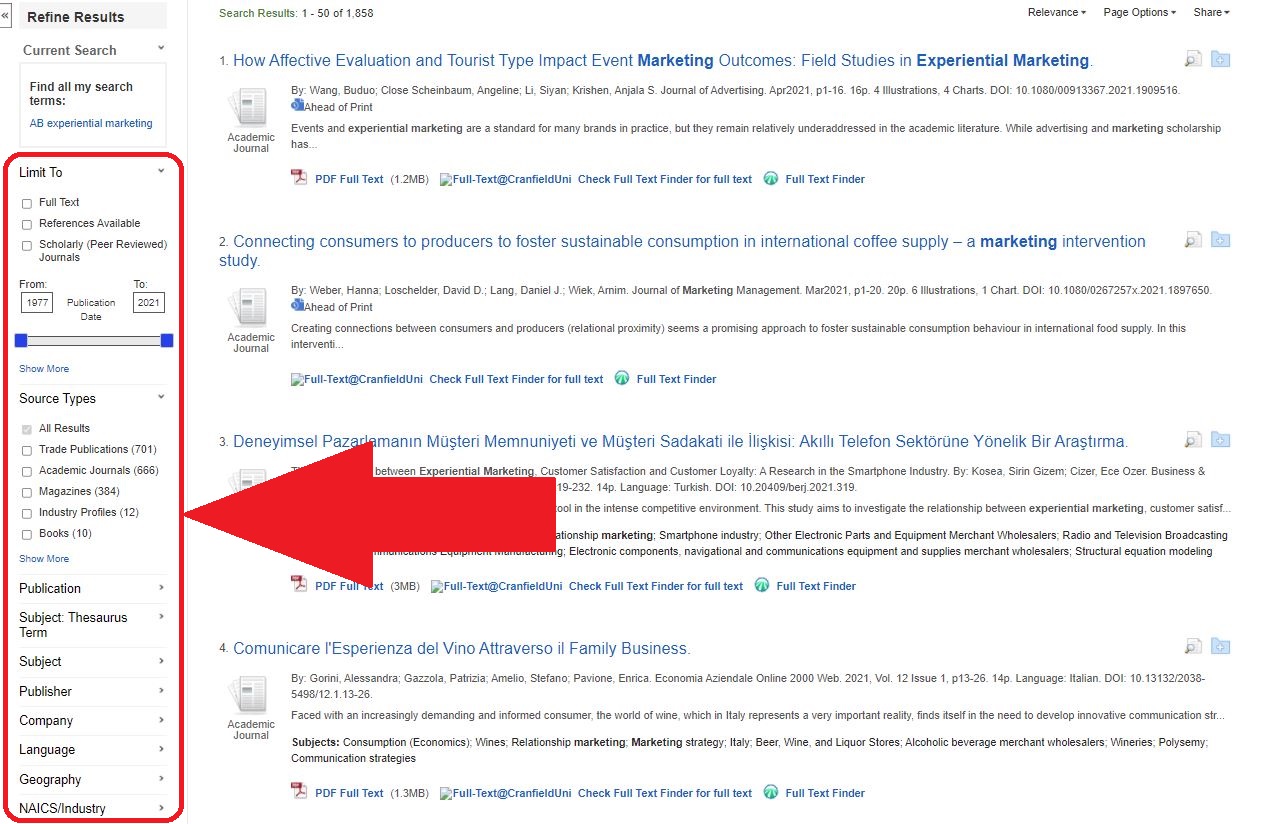Add result 3 to folder icon

[x=1220, y=440]
